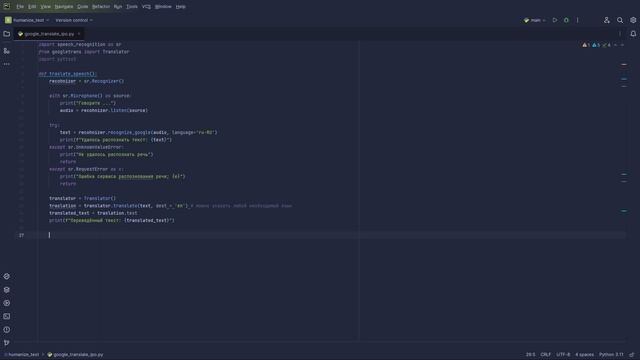Open line and column position indicator
Screen dimensions: 640x360
pos(531,355)
